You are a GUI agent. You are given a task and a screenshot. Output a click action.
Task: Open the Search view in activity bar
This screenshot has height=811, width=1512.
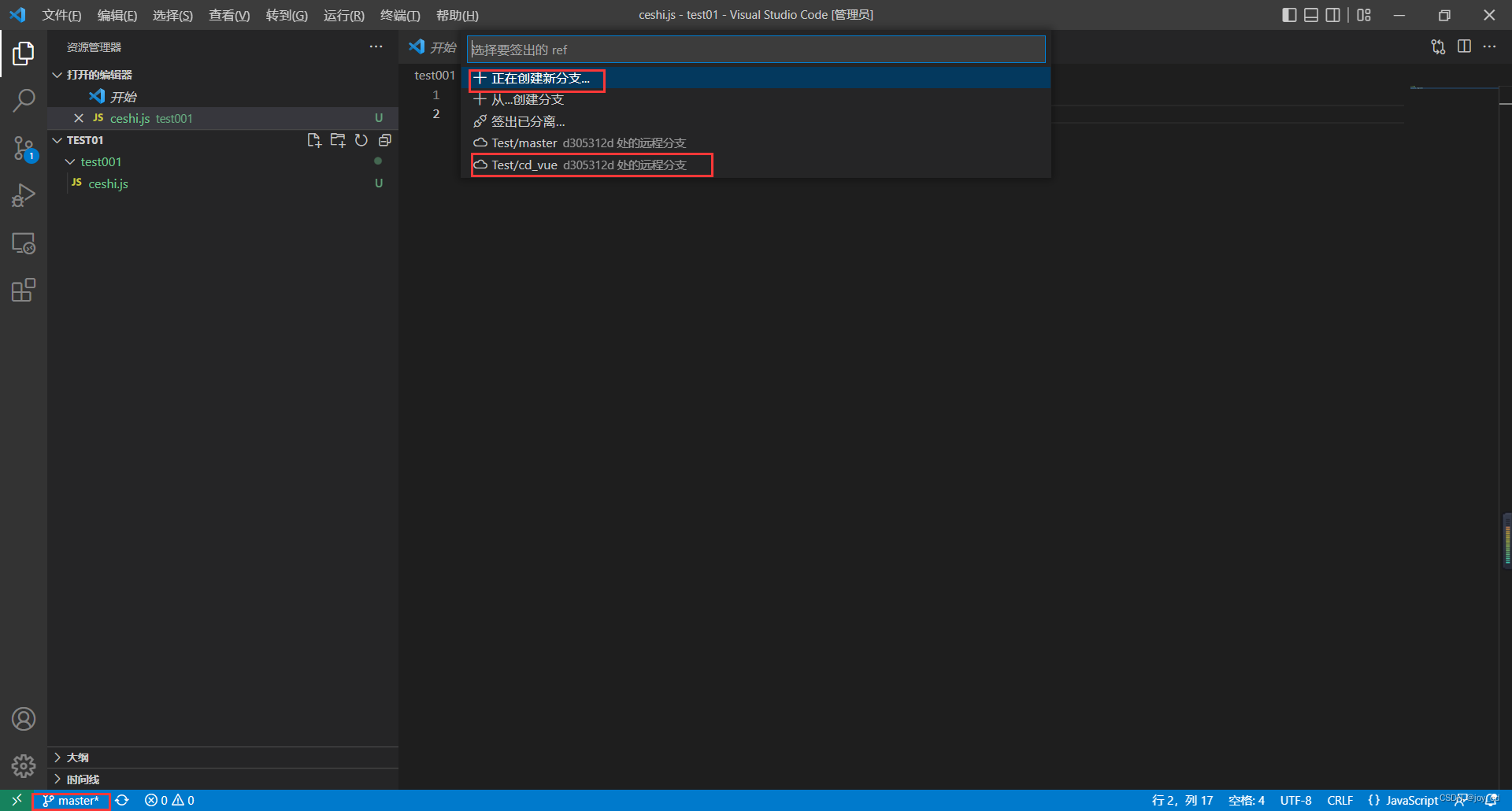[24, 101]
